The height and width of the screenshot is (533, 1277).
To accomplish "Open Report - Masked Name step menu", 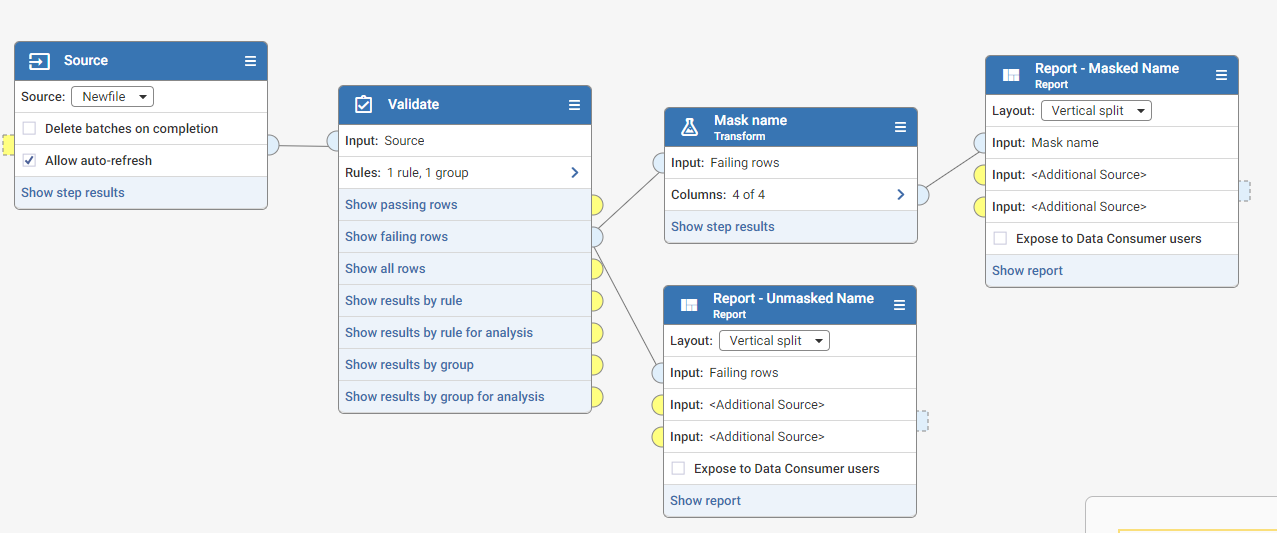I will [x=1221, y=75].
